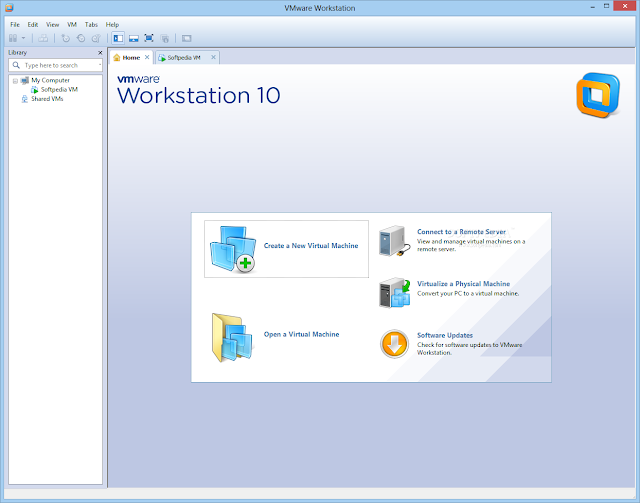
Task: Click the Software Updates link
Action: (445, 335)
